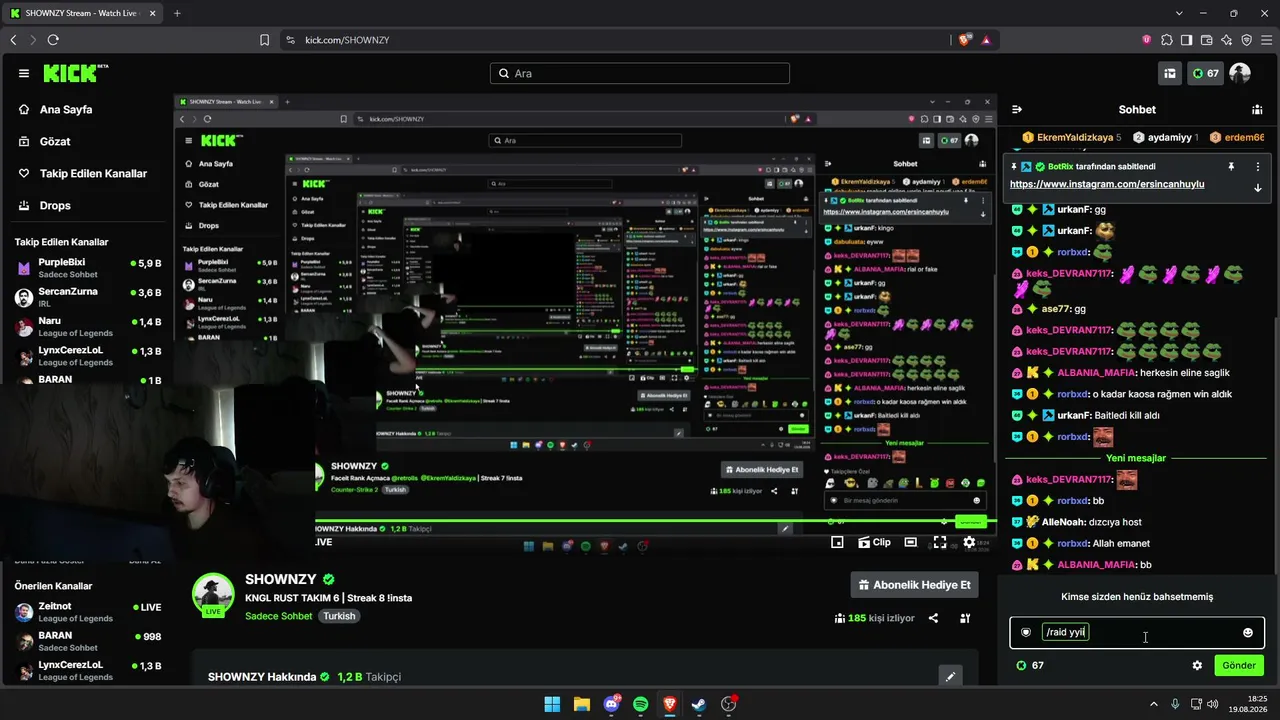This screenshot has height=720, width=1280.
Task: Open chat identity badge icon in input
Action: point(1026,632)
